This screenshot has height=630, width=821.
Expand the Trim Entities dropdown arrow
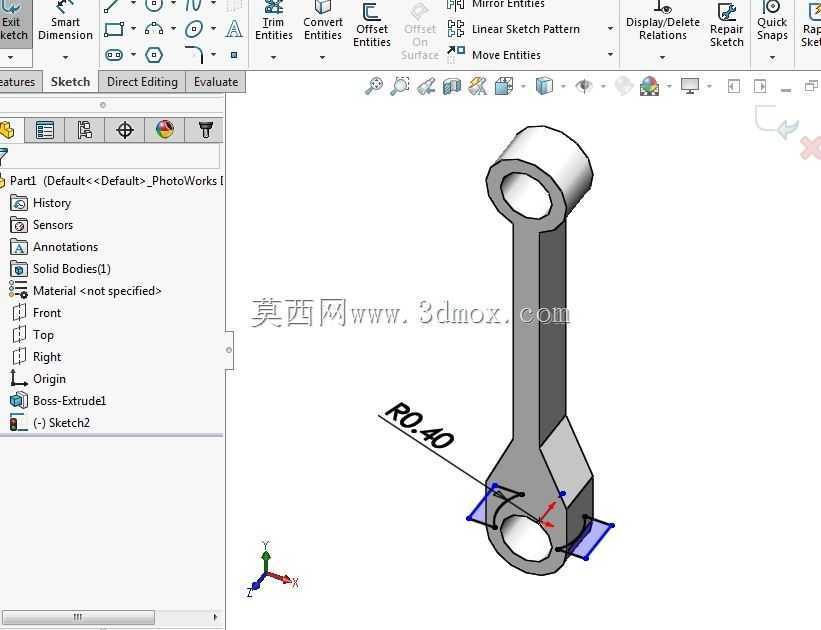pos(273,57)
